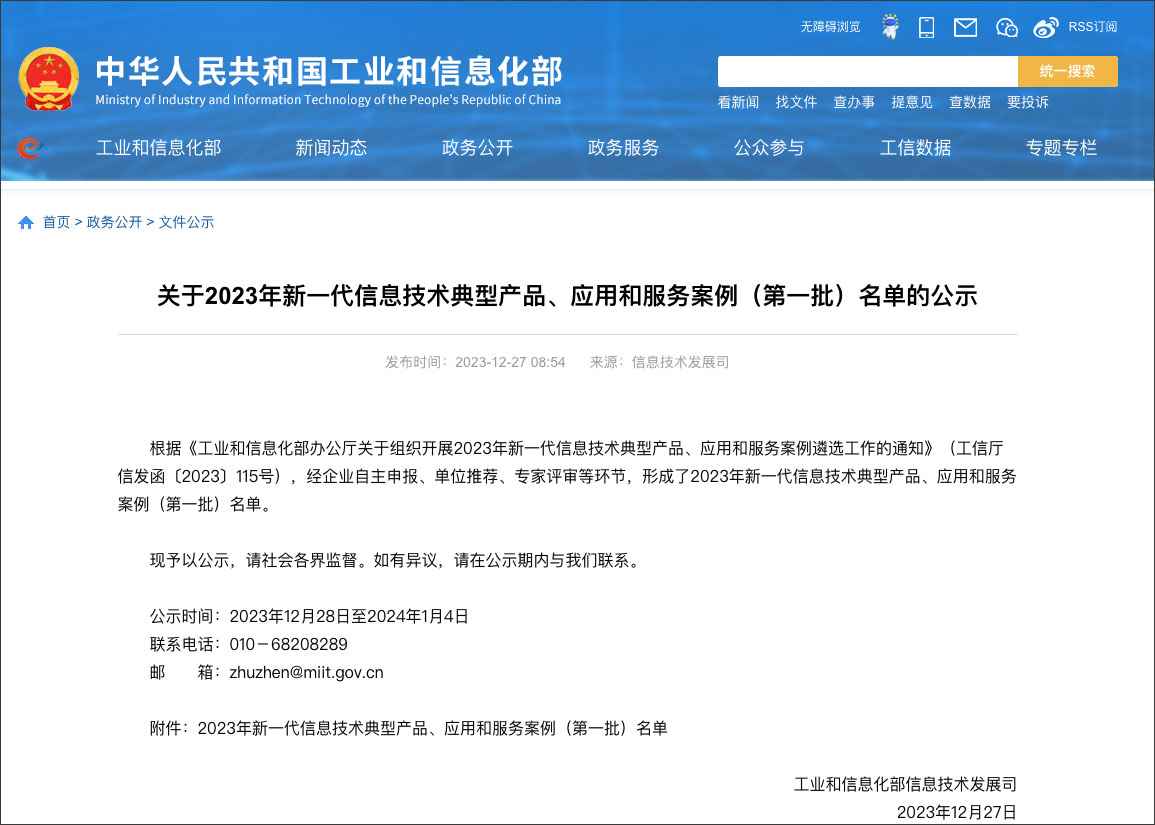Open the 文件公示 breadcrumb link

point(185,222)
